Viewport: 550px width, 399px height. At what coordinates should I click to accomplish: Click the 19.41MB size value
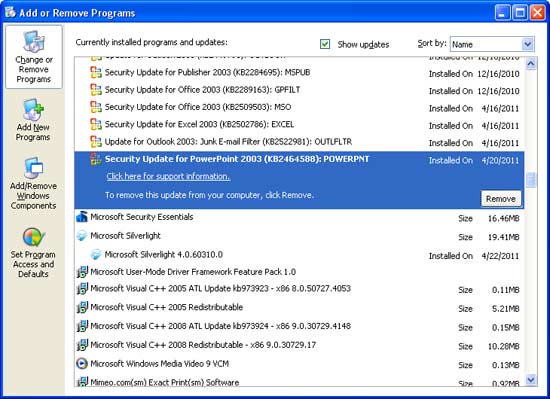click(503, 237)
